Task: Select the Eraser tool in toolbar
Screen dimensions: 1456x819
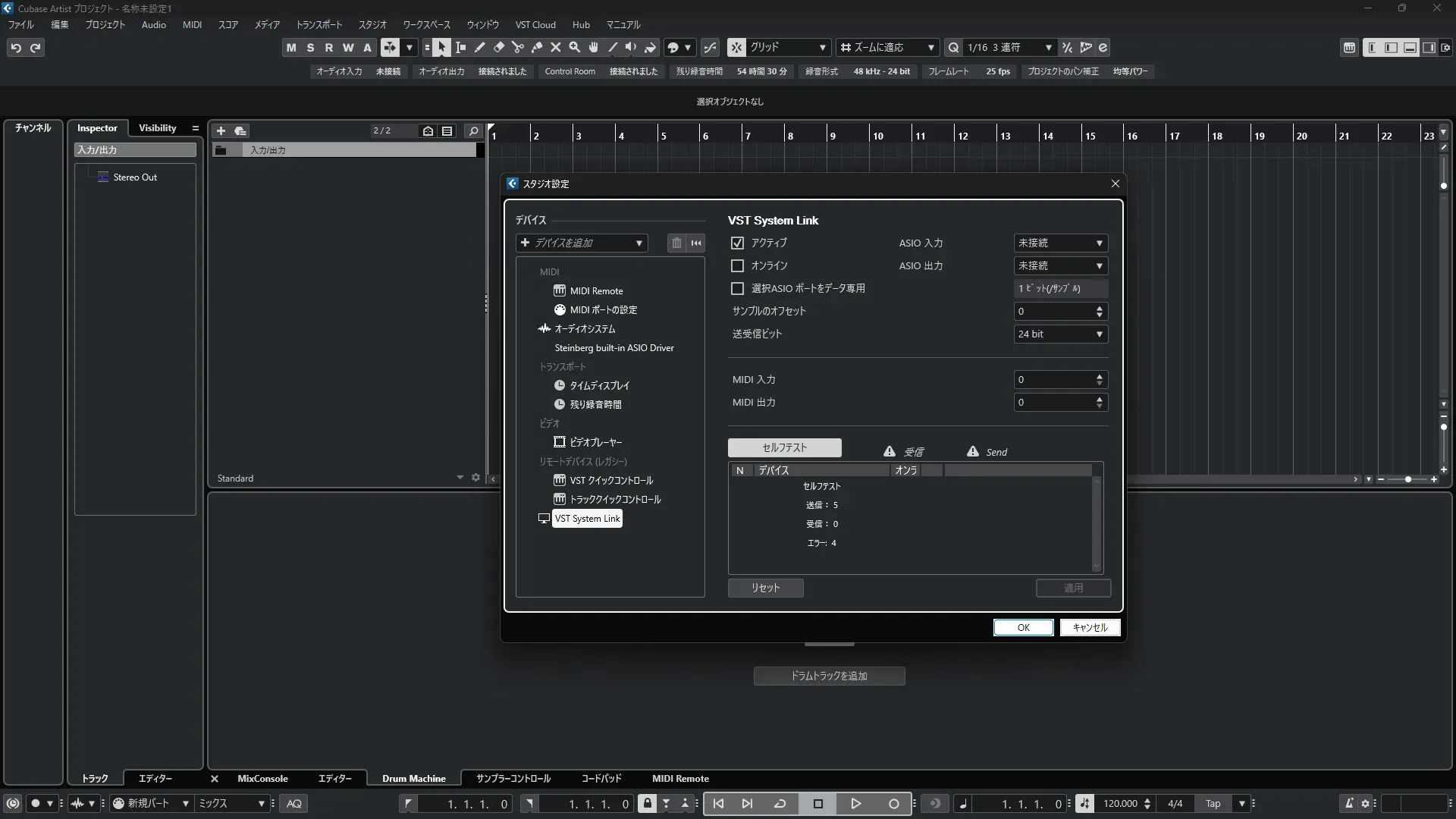Action: coord(499,48)
